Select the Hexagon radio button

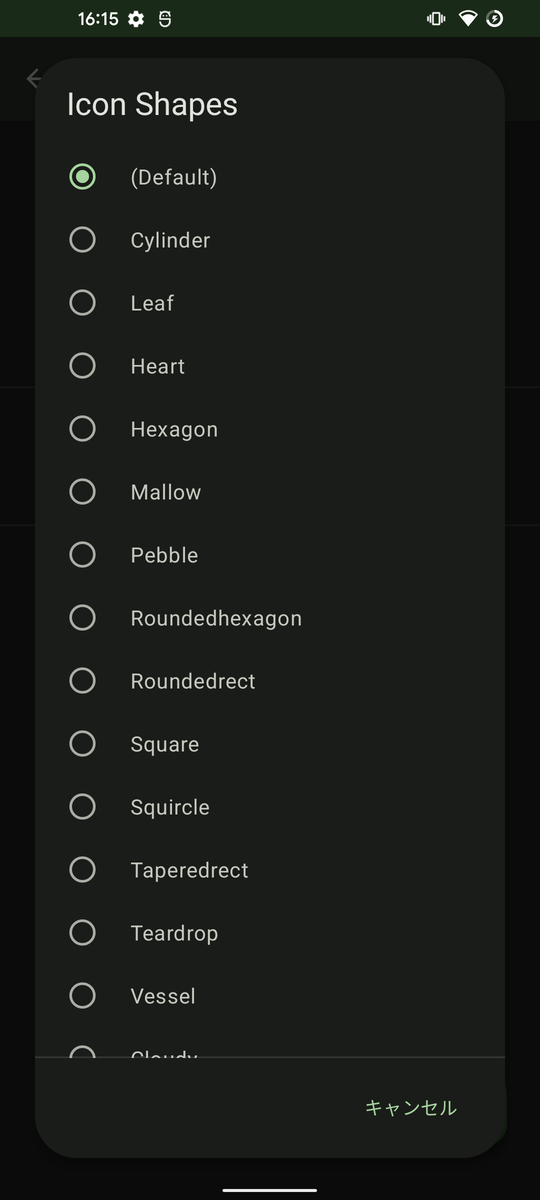270,429
